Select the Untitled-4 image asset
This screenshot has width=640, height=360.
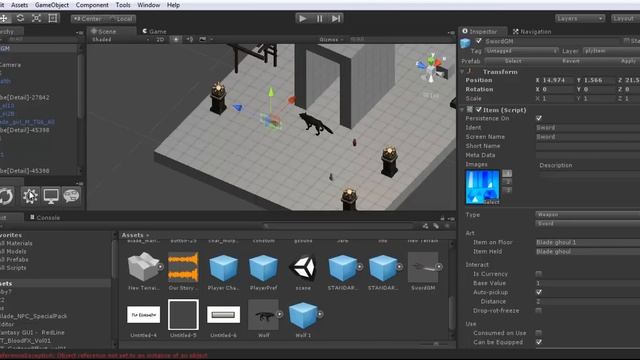coord(144,315)
